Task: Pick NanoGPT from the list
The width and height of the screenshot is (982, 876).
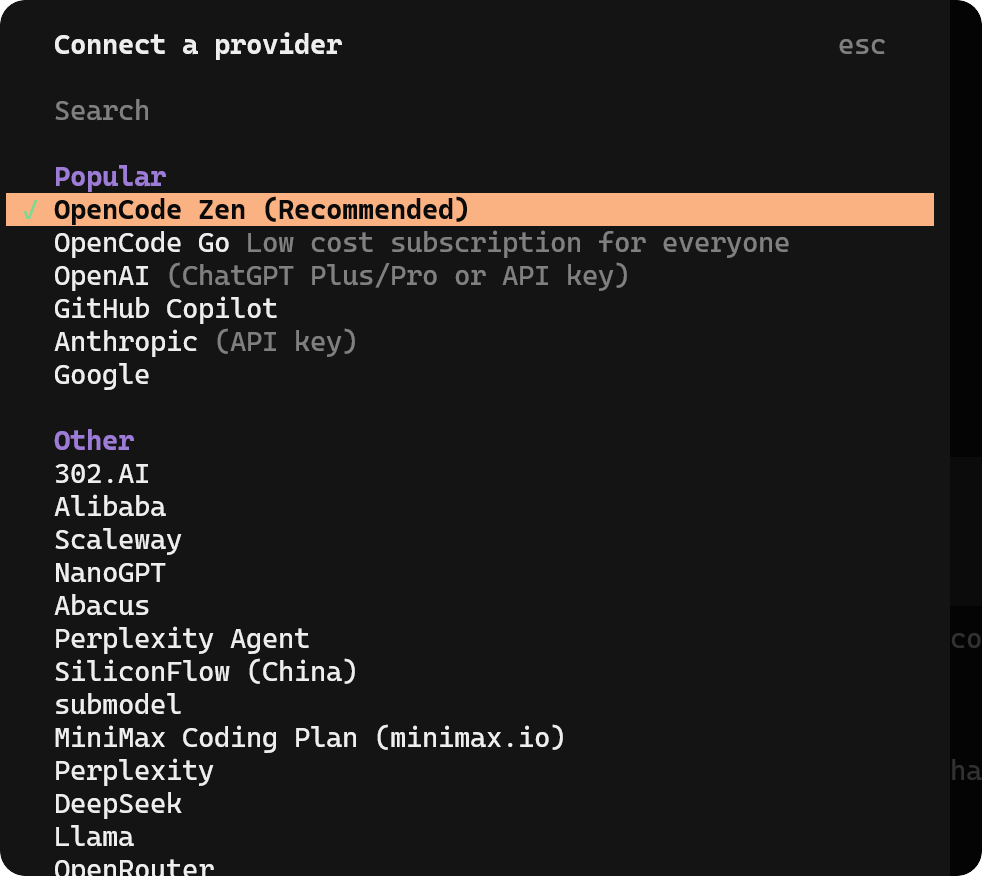Action: point(109,573)
